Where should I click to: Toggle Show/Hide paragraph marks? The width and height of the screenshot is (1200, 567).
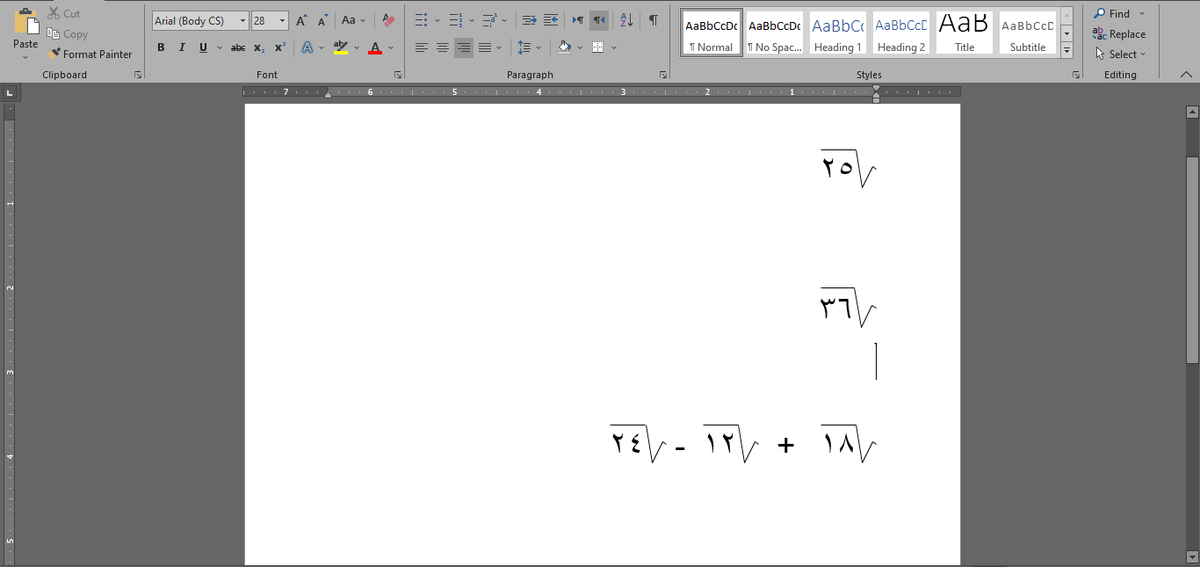[x=653, y=21]
